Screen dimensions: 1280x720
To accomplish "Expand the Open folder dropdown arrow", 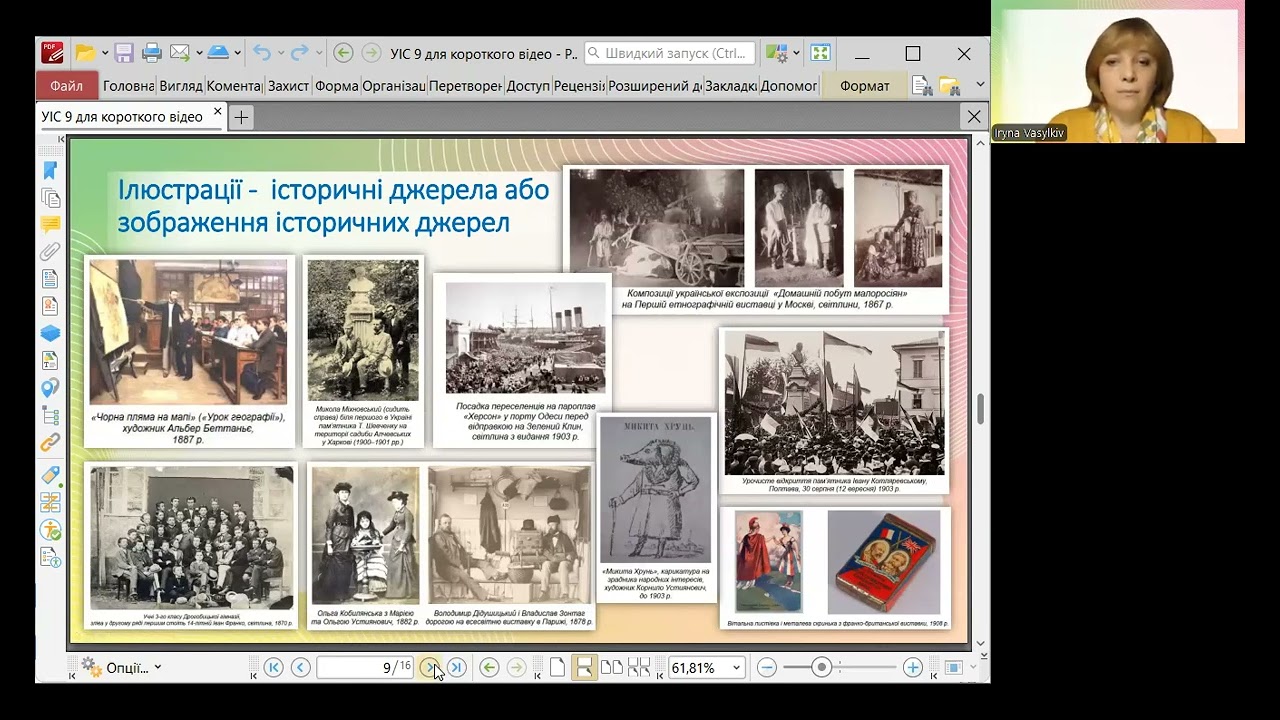I will pyautogui.click(x=104, y=53).
